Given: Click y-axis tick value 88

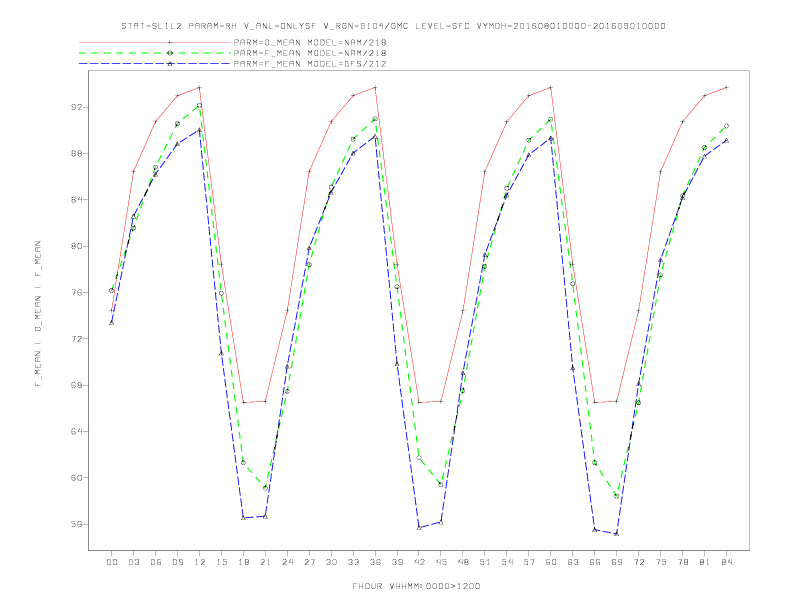Looking at the screenshot, I should point(76,154).
